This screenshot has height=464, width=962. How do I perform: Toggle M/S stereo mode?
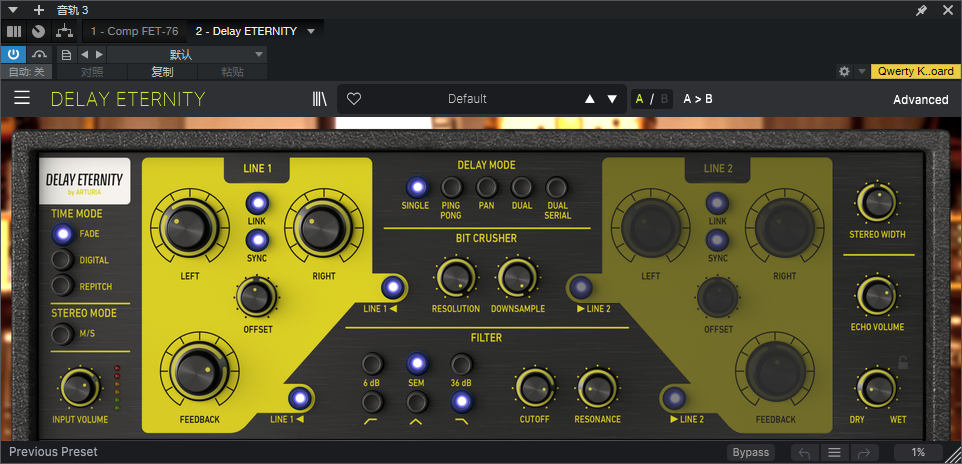[62, 334]
